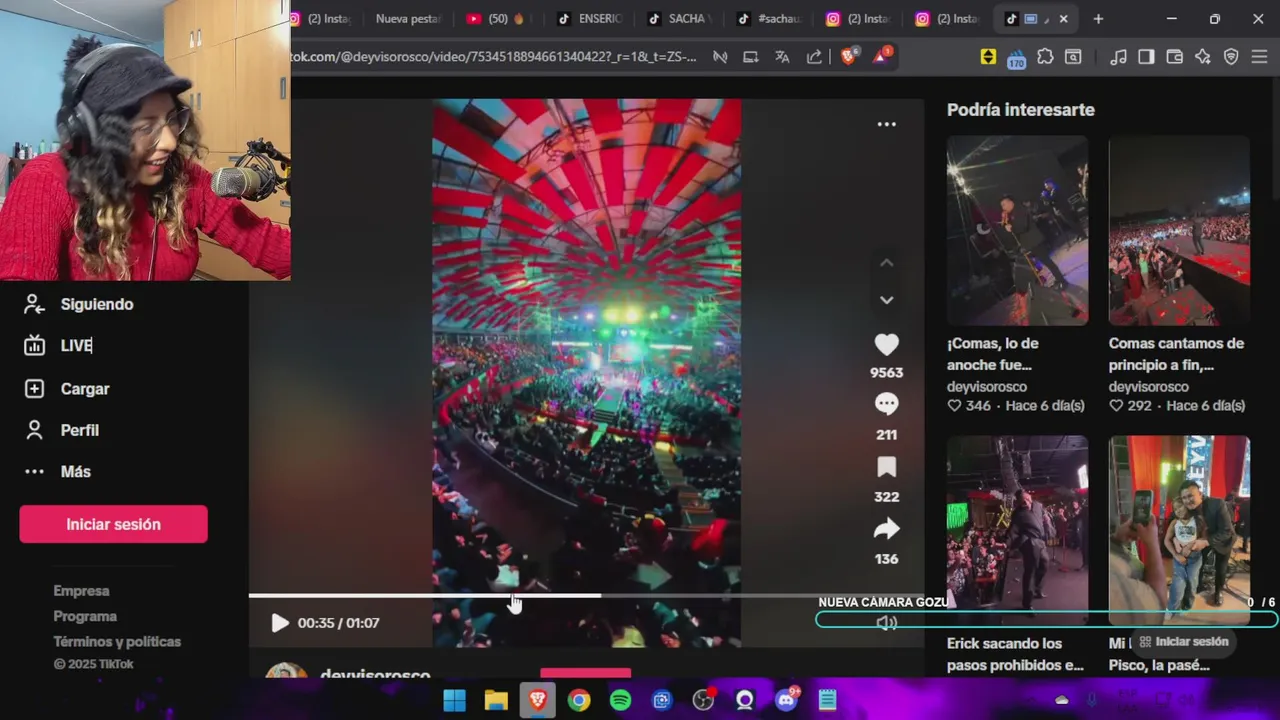
Task: Open the Leo AI sparkle icon in toolbar
Action: pyautogui.click(x=1202, y=57)
